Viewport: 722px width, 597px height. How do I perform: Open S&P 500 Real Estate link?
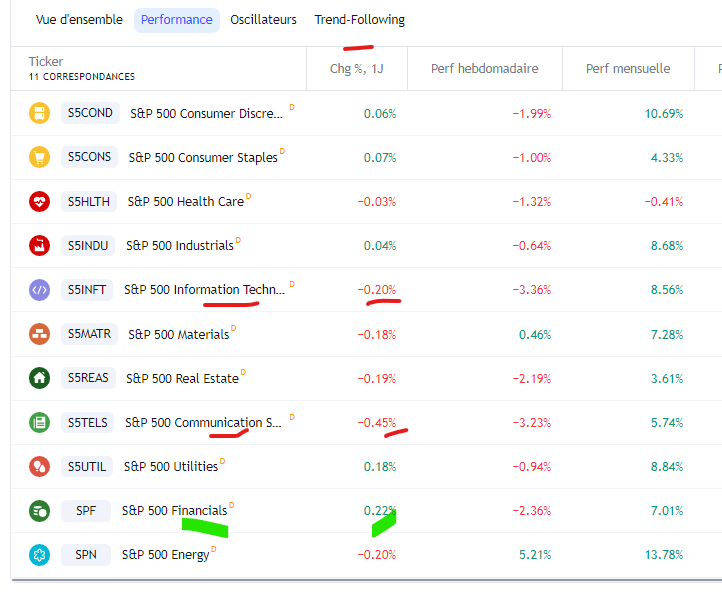(182, 379)
